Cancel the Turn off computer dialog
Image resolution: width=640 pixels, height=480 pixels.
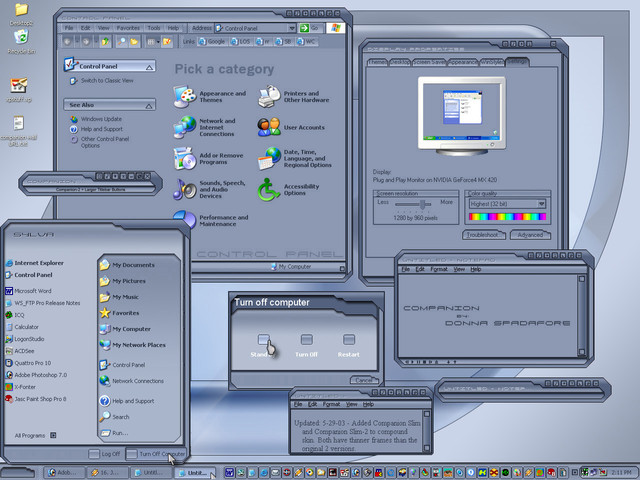point(364,380)
